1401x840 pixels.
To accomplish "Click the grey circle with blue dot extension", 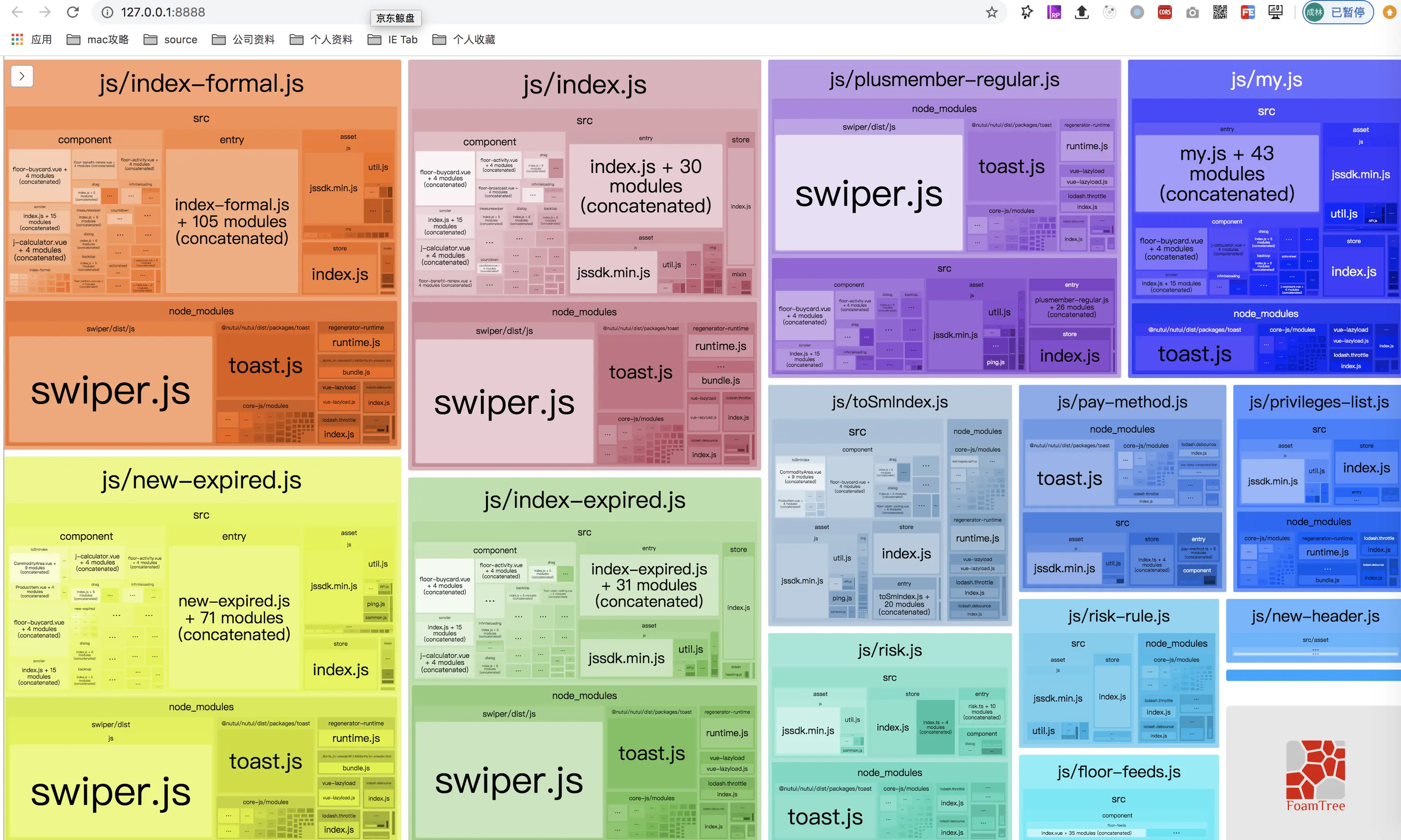I will coord(1137,12).
